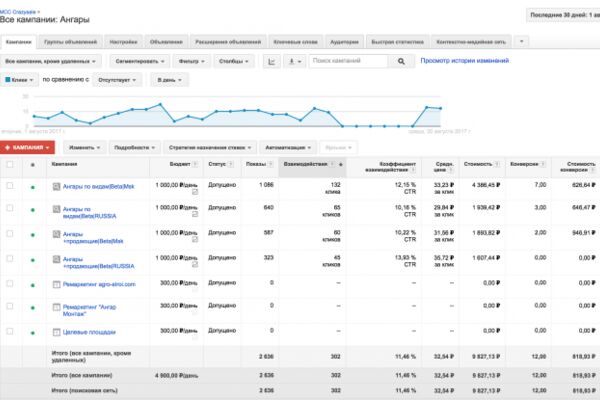Click display icon for Целевые площадки
Image resolution: width=600 pixels, height=400 pixels.
pyautogui.click(x=56, y=332)
